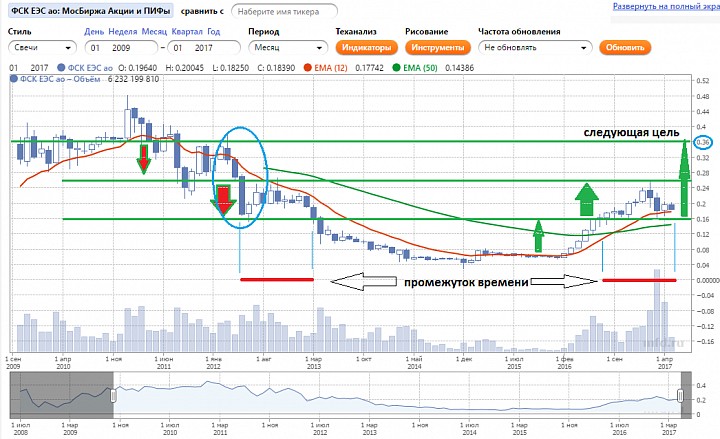Viewport: 720px width, 439px height.
Task: Select the День range link
Action: pos(94,32)
